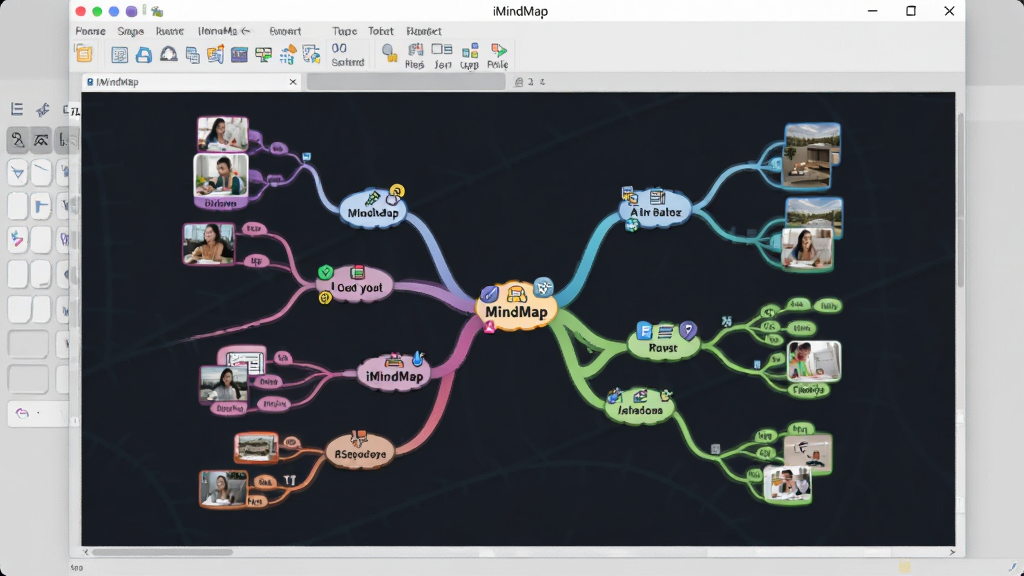Click the dark arch-shaped toolbar icon
The image size is (1024, 576).
tap(168, 54)
